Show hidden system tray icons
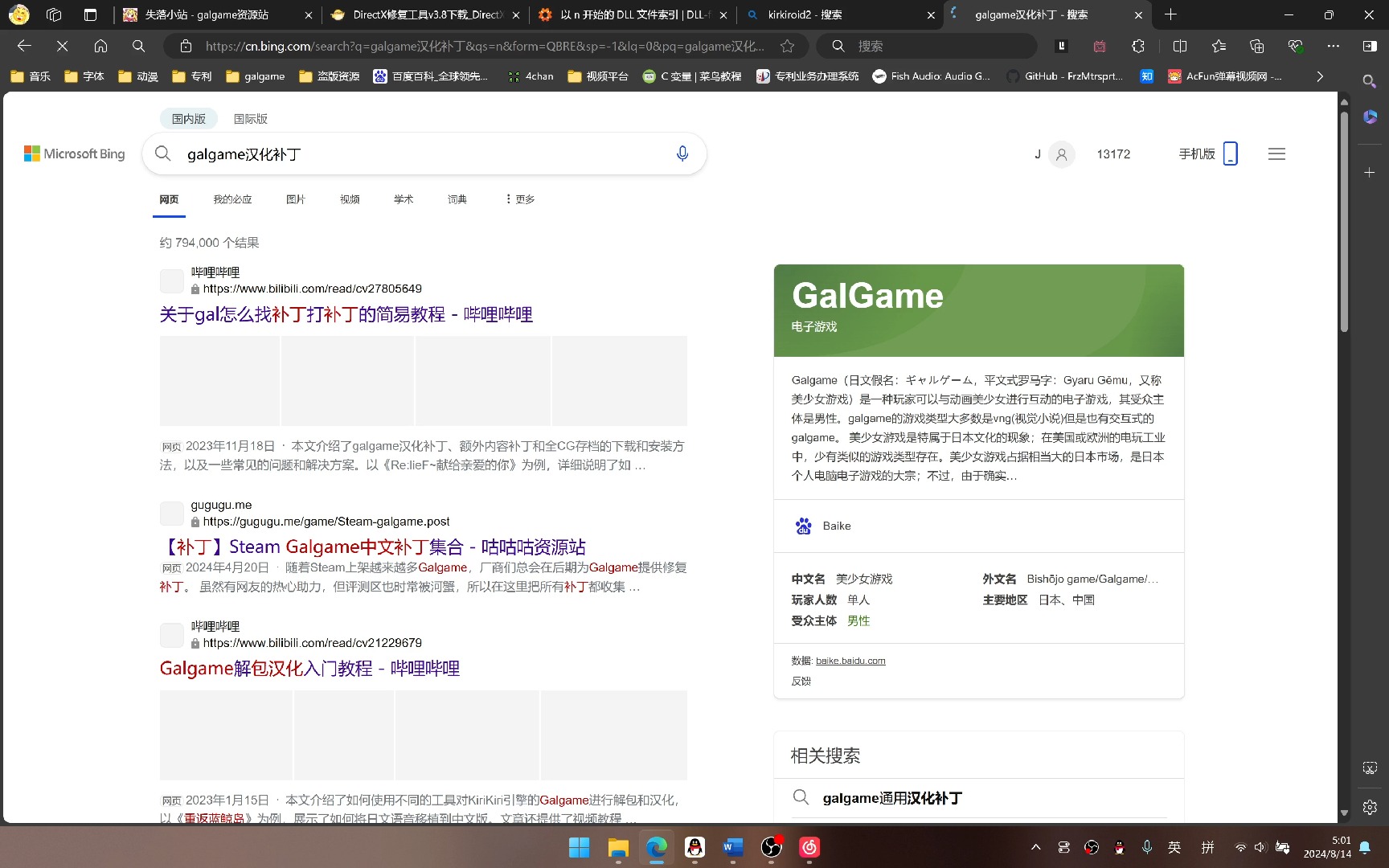This screenshot has width=1389, height=868. coord(1036,847)
